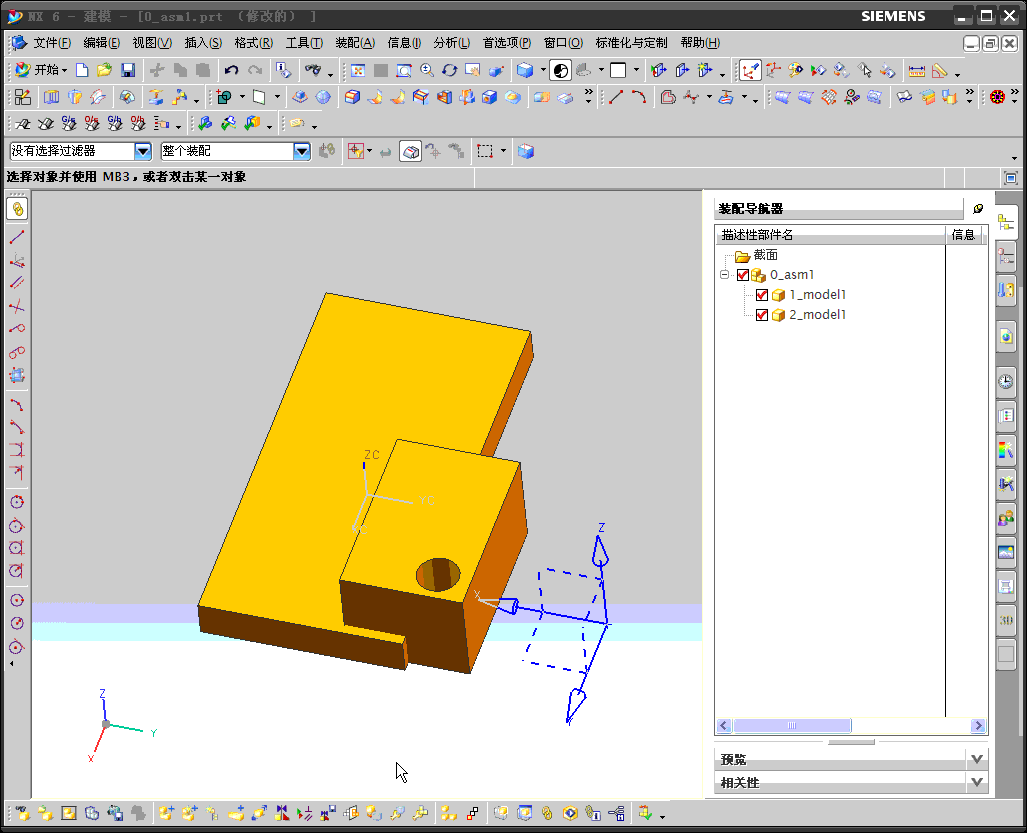Screen dimensions: 1027x833
Task: Expand the 预览 preview section
Action: point(977,759)
